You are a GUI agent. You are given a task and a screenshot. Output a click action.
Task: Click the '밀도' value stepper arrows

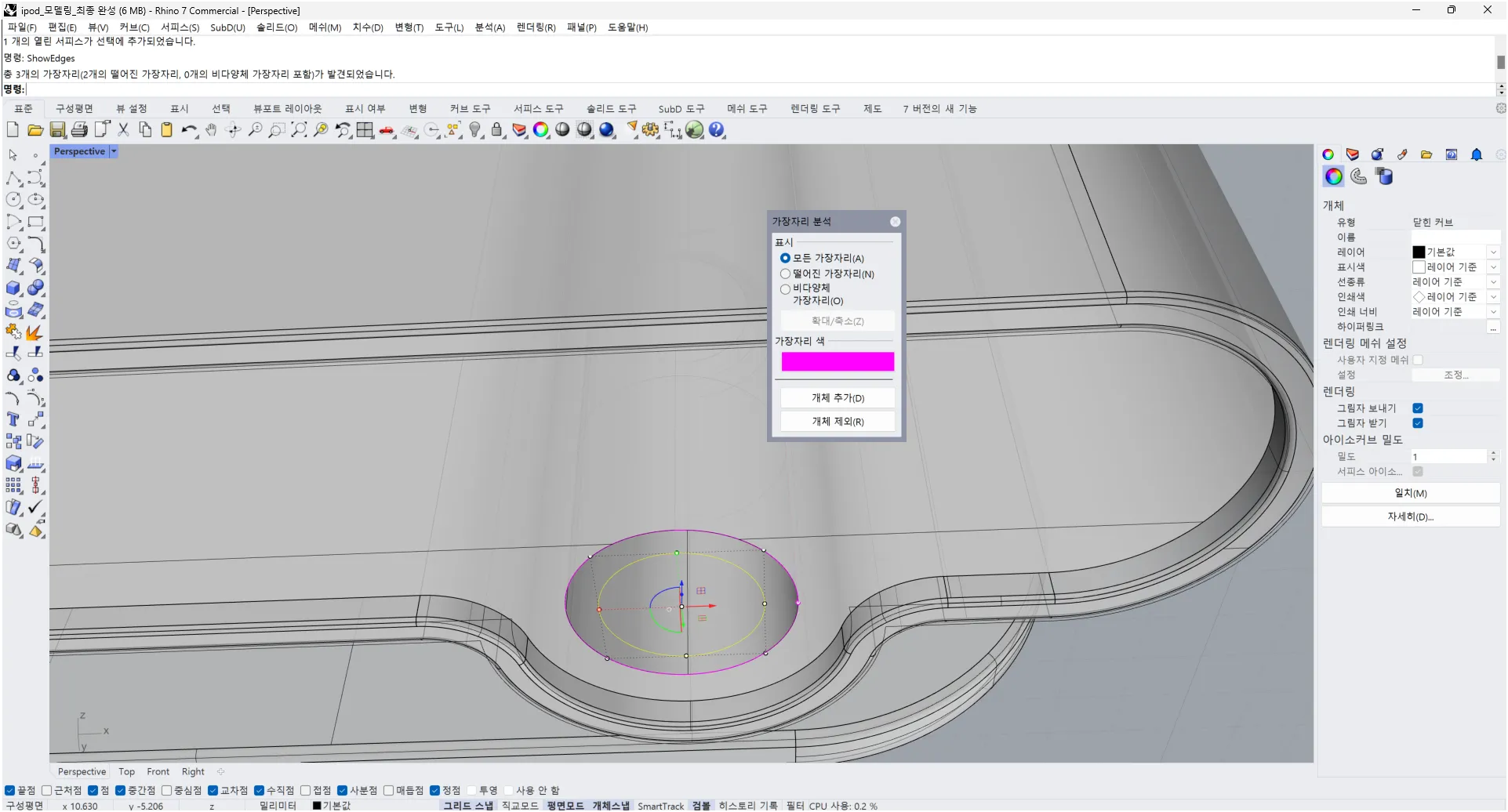pos(1493,456)
